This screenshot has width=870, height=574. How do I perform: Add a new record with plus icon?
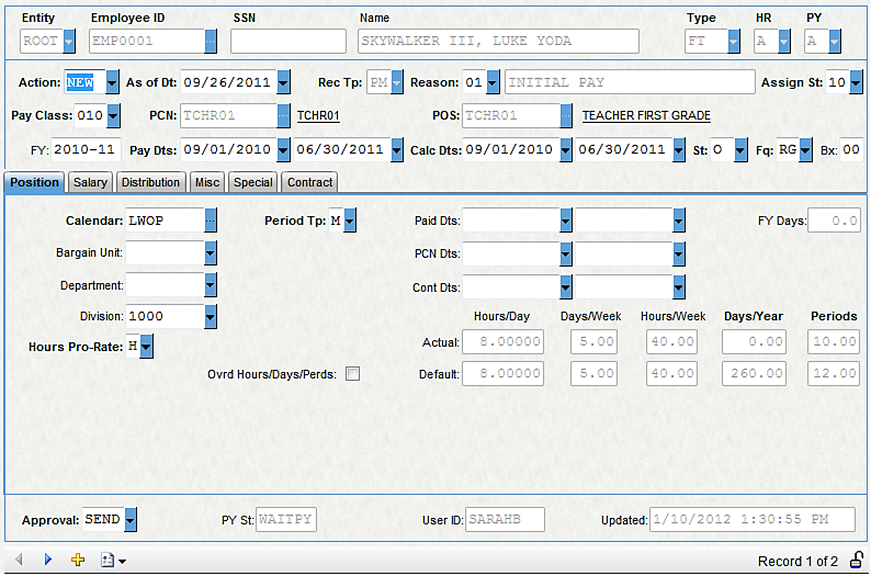click(x=78, y=560)
